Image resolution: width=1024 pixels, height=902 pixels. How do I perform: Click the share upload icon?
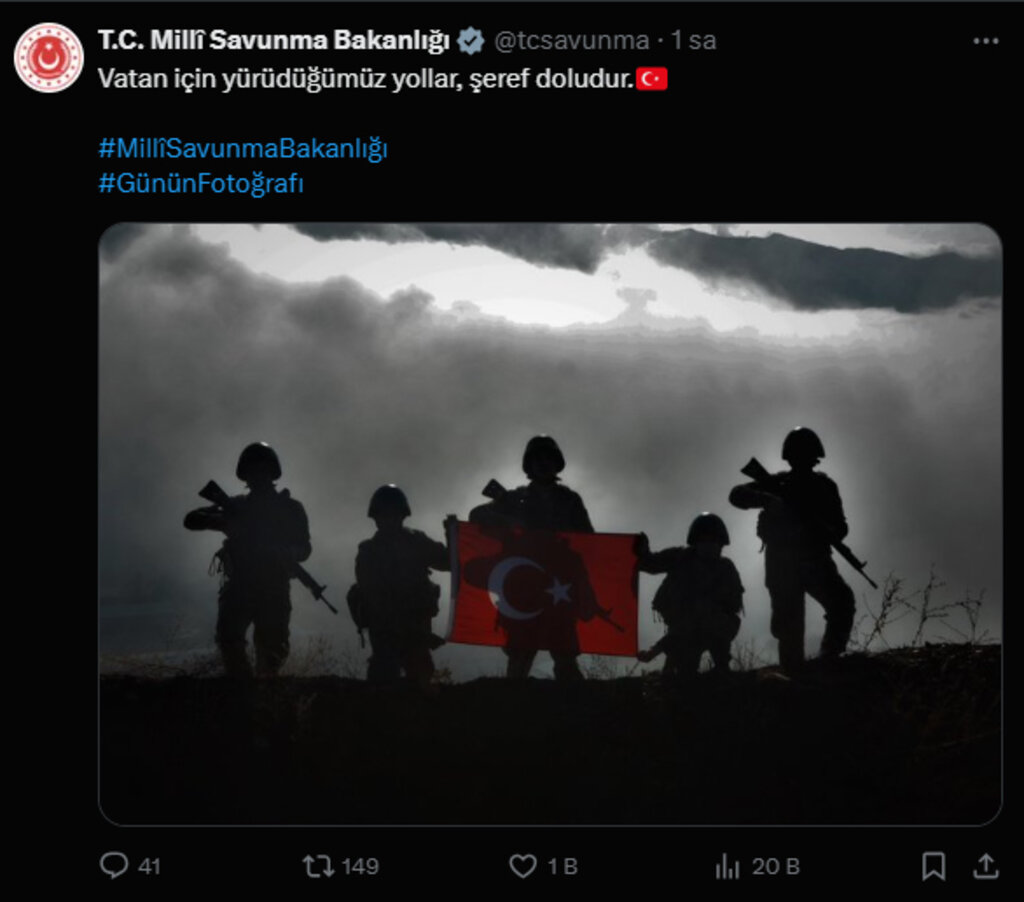coord(986,866)
